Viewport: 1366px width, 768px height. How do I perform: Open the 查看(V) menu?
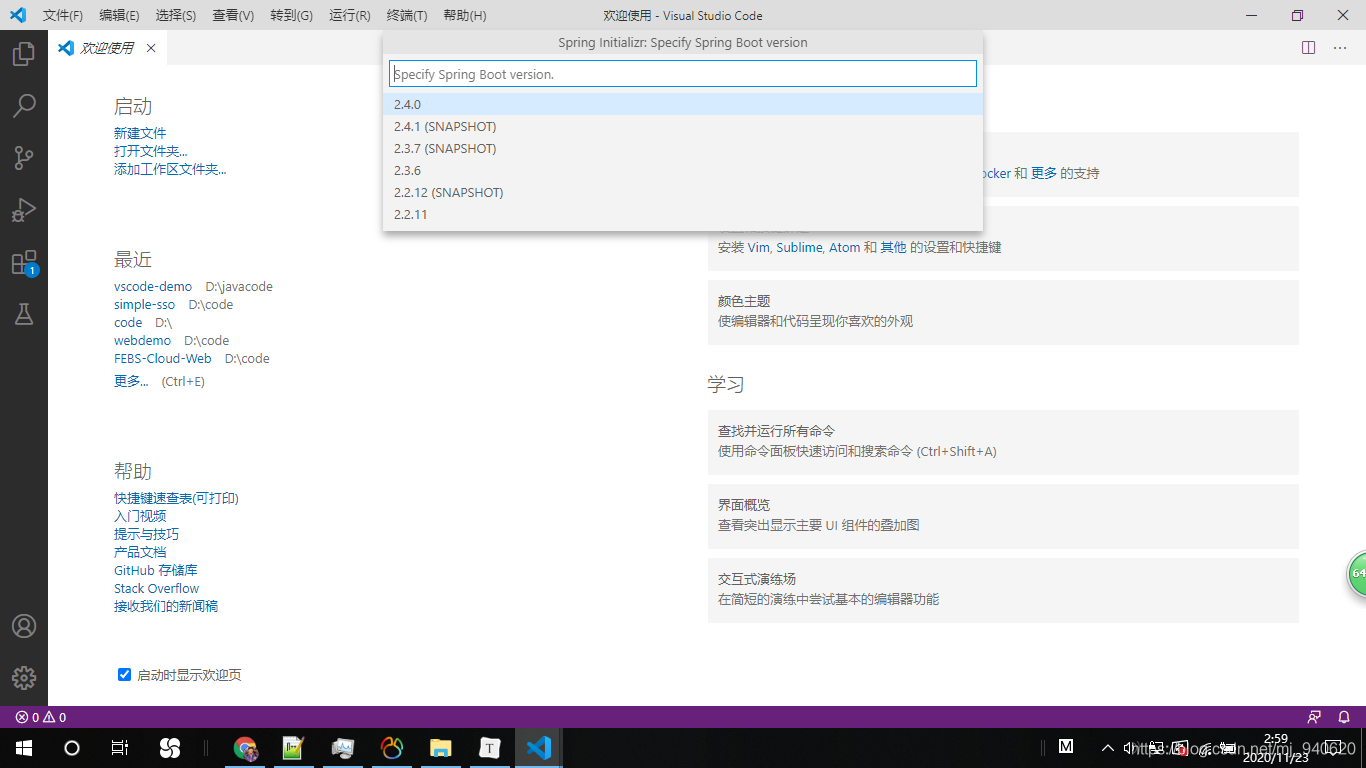[233, 15]
